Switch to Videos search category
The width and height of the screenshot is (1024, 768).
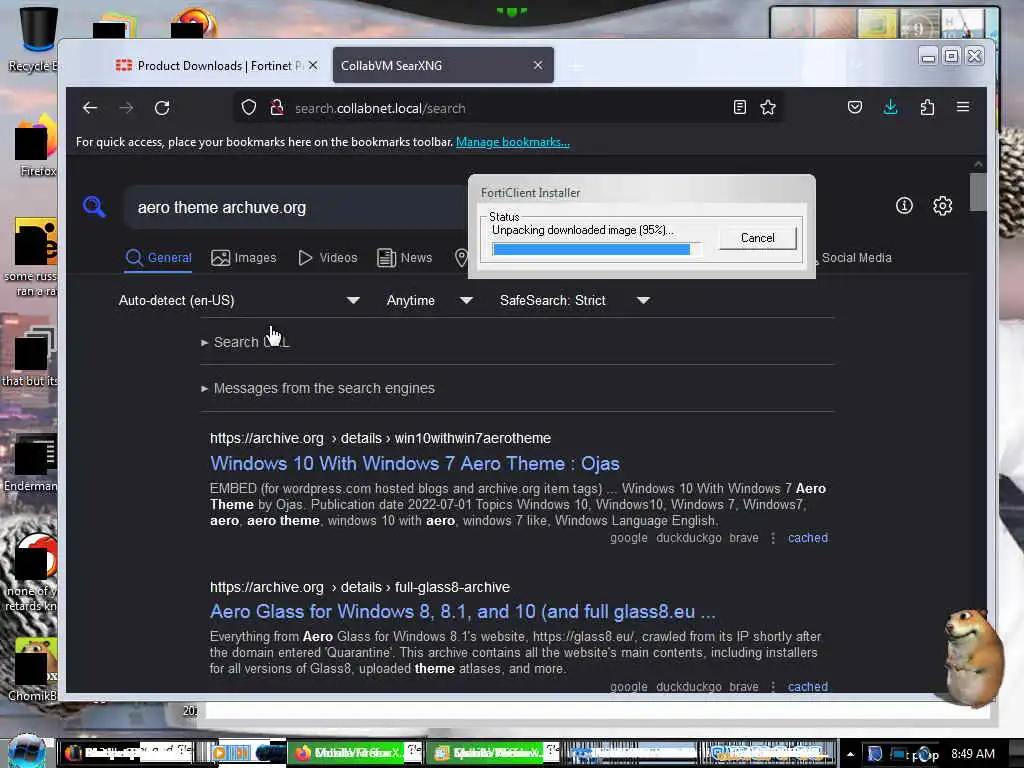pos(328,258)
